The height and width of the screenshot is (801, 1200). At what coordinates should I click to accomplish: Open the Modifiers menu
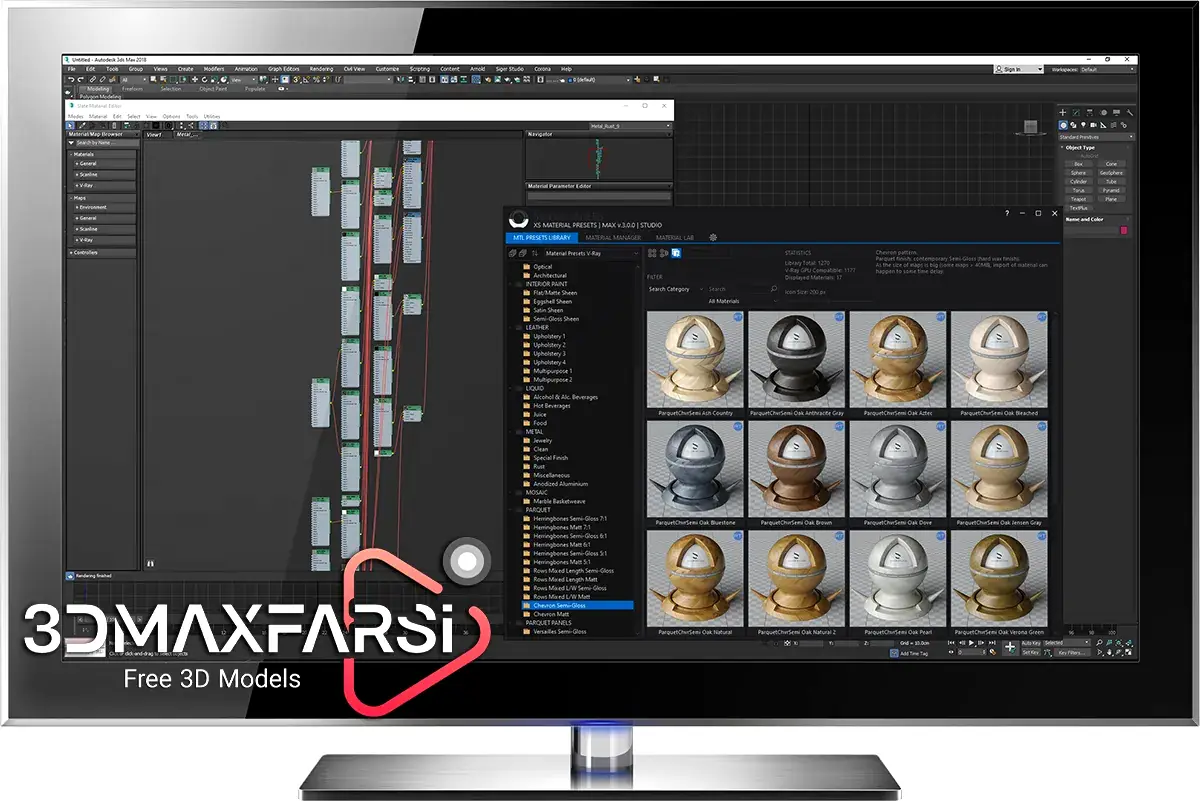[214, 69]
